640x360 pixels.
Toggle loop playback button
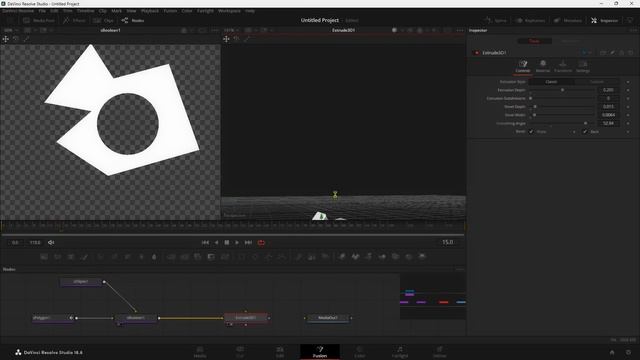tap(261, 242)
